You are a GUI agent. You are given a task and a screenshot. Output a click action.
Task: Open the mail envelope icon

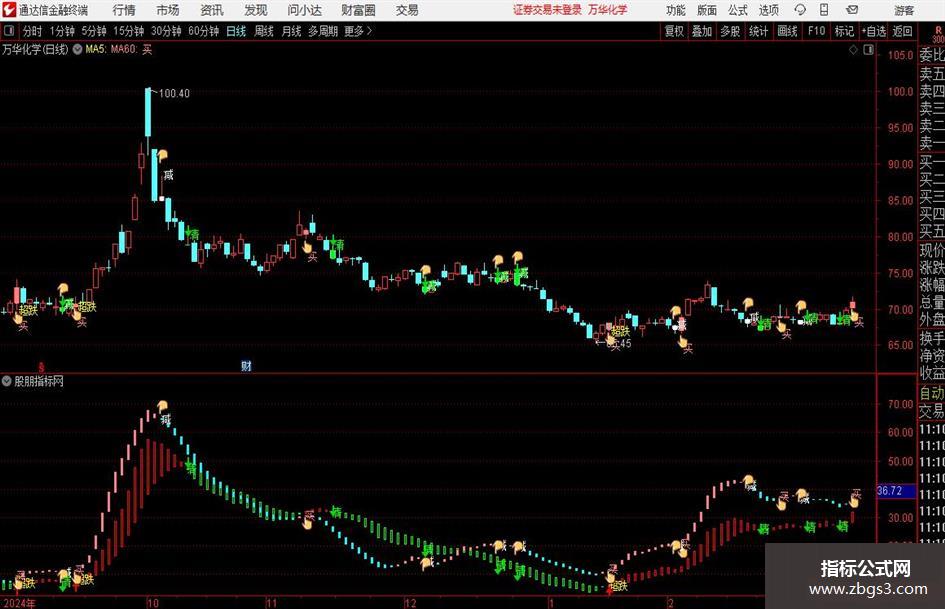[852, 10]
